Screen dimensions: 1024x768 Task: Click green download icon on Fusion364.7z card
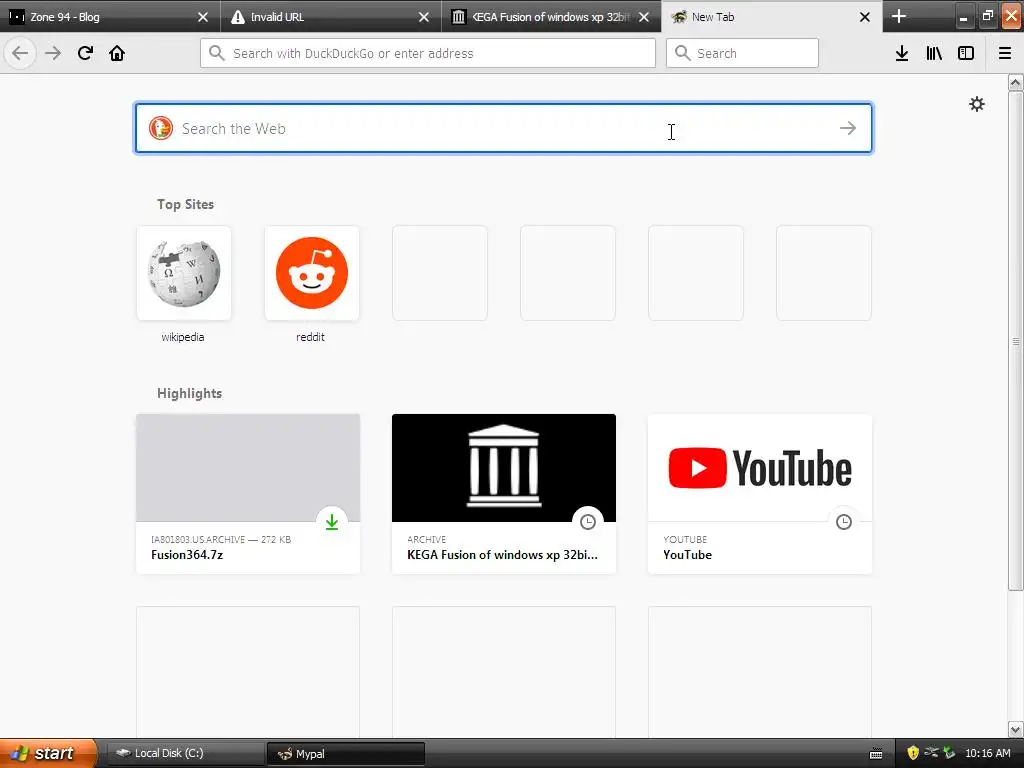(x=332, y=521)
